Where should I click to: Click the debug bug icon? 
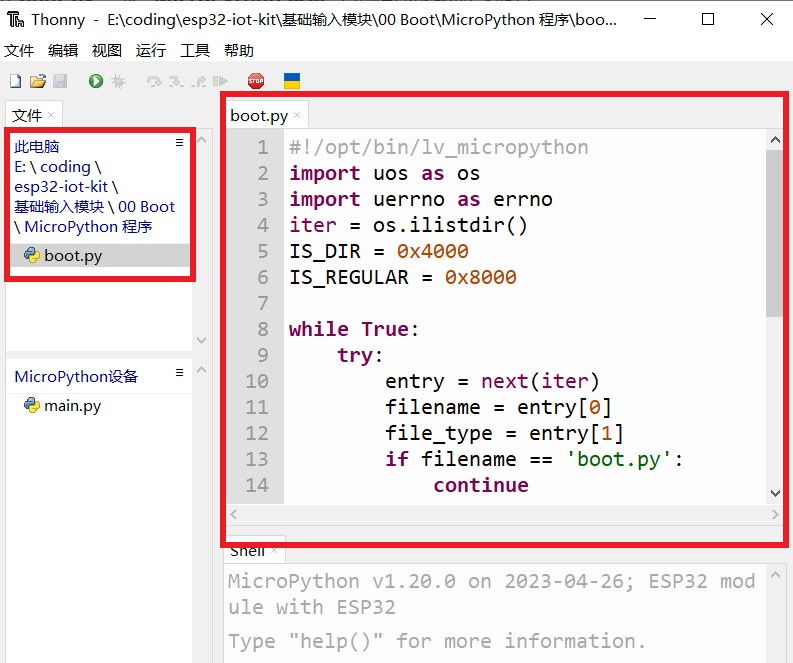[119, 81]
